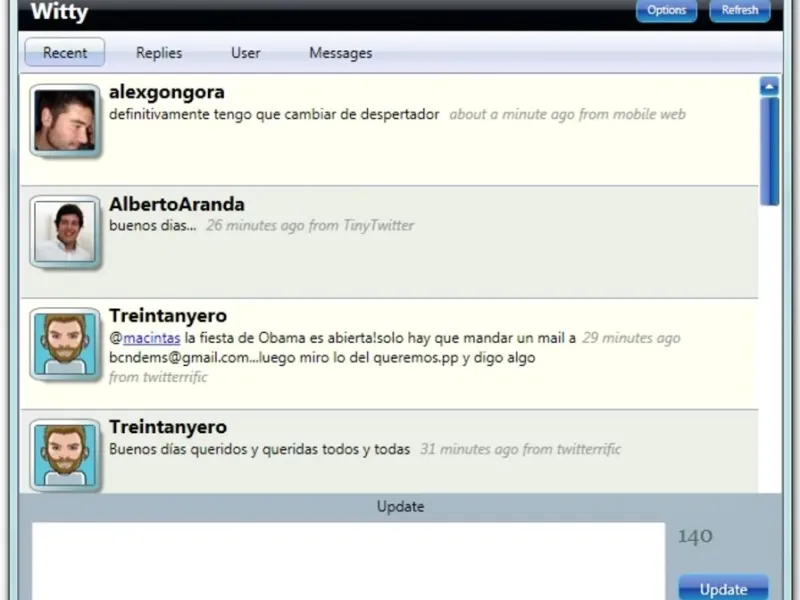Click the vertical scrollbar thumb
This screenshot has height=600, width=800.
click(x=769, y=152)
